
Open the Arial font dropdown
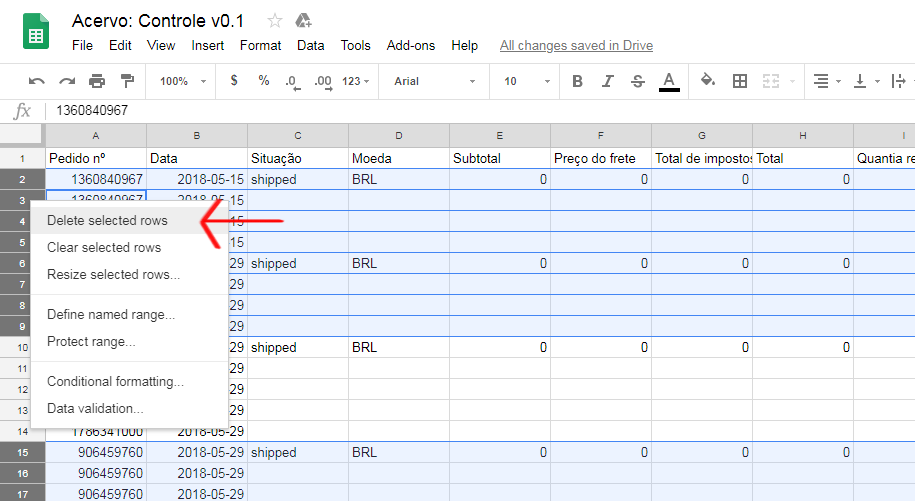434,81
